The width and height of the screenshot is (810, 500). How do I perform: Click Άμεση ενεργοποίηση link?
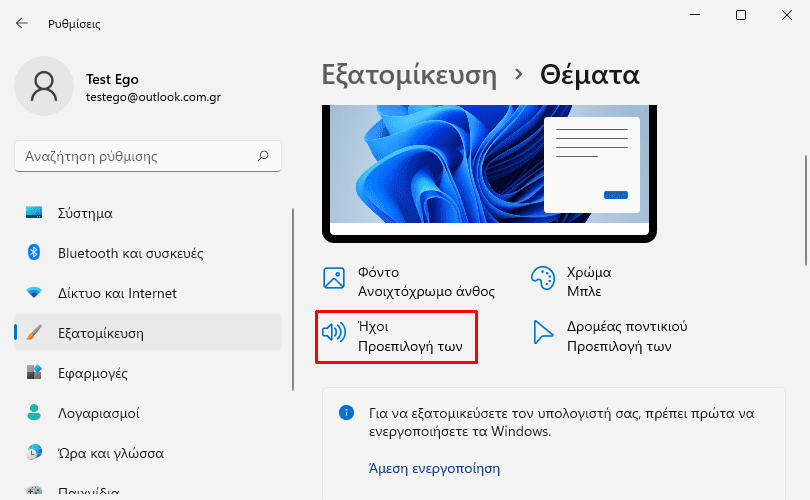point(434,468)
